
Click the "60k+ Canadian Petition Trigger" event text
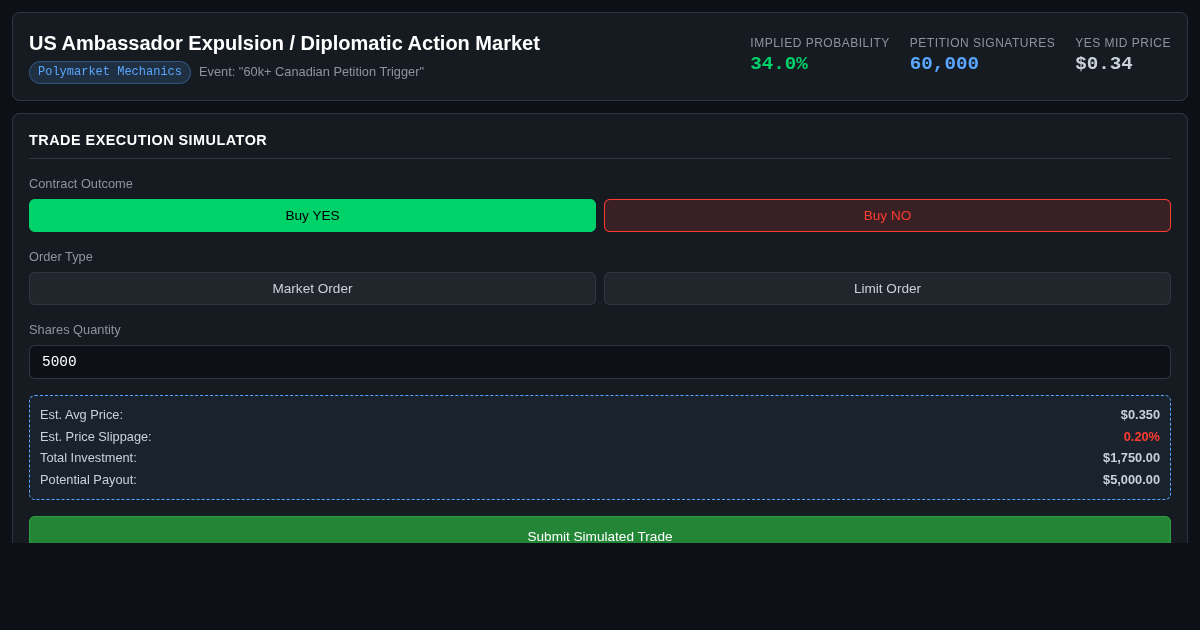click(311, 72)
